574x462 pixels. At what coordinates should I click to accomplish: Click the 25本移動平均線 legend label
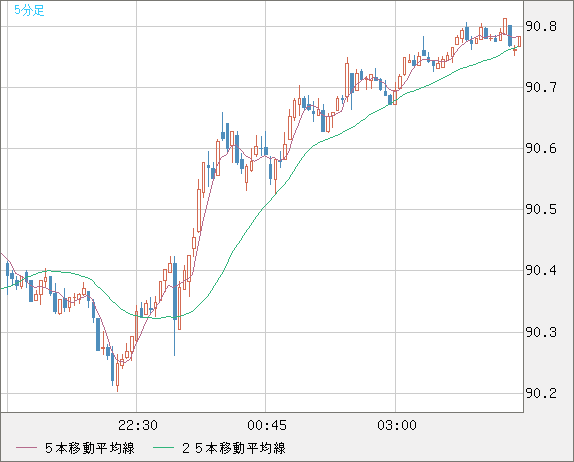point(234,448)
